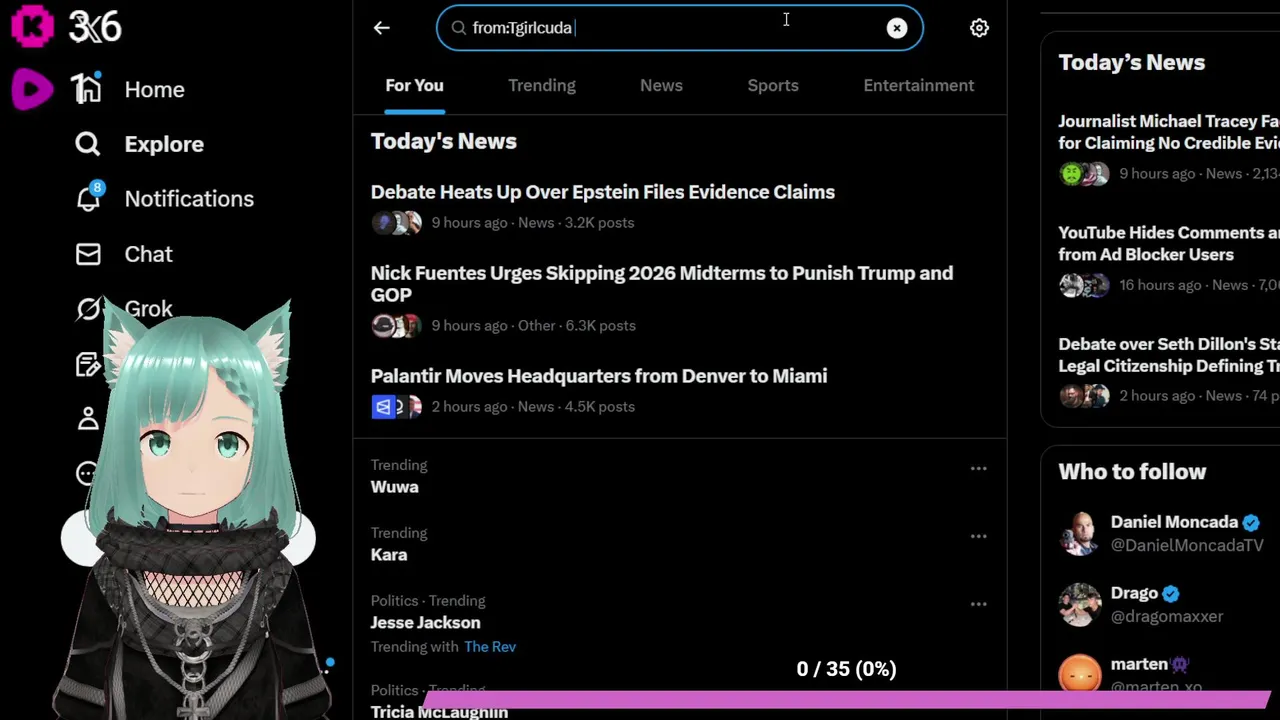Open the Sports tab
The height and width of the screenshot is (720, 1280).
[773, 85]
